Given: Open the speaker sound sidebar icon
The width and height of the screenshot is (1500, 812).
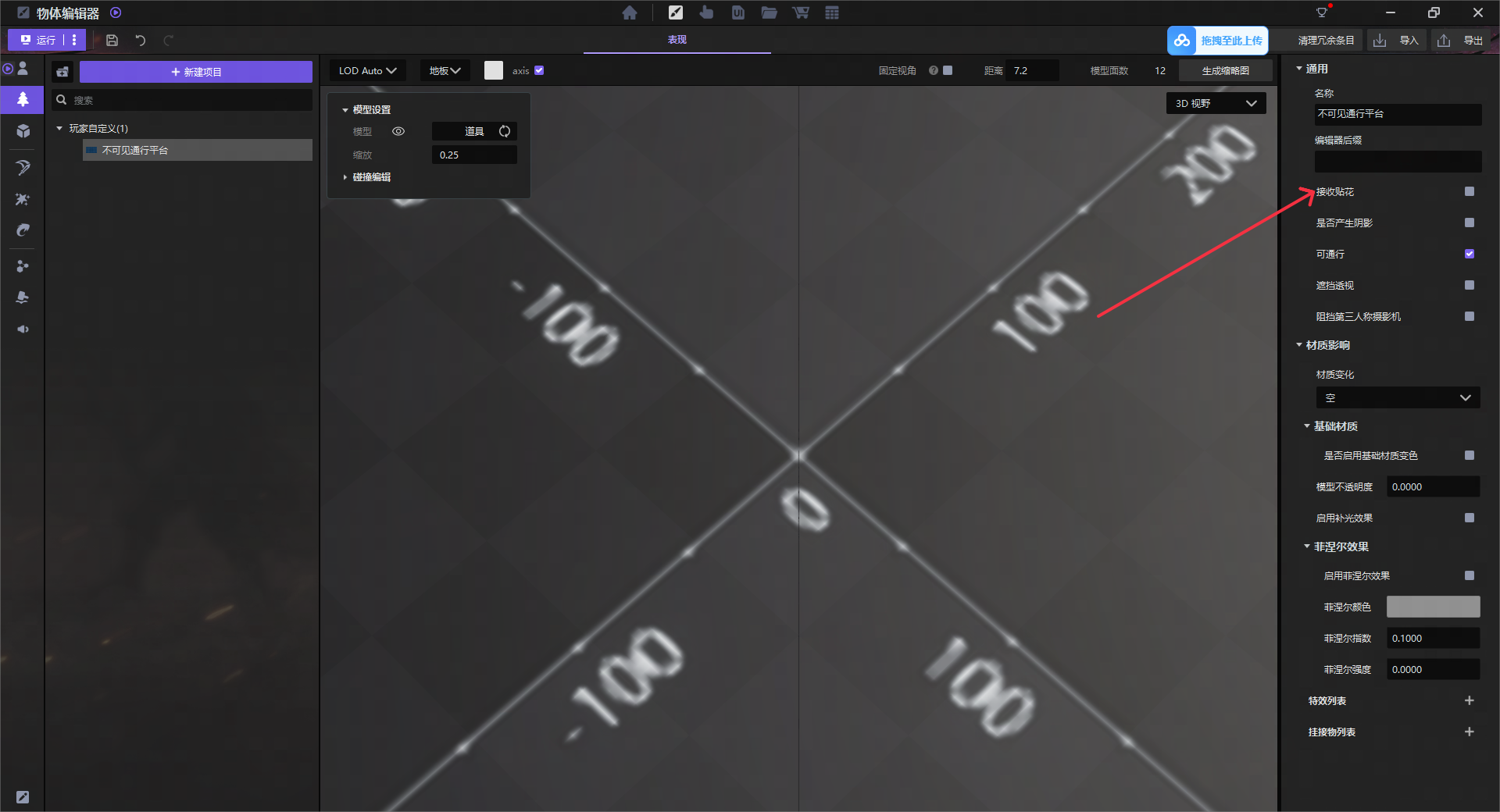Looking at the screenshot, I should tap(23, 329).
